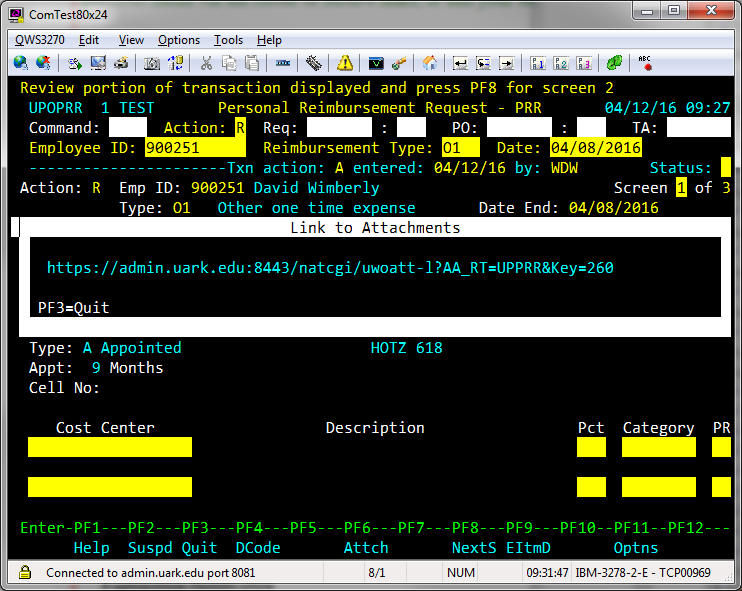Click the PA2 key toolbar icon
The width and height of the screenshot is (742, 591).
pos(561,62)
